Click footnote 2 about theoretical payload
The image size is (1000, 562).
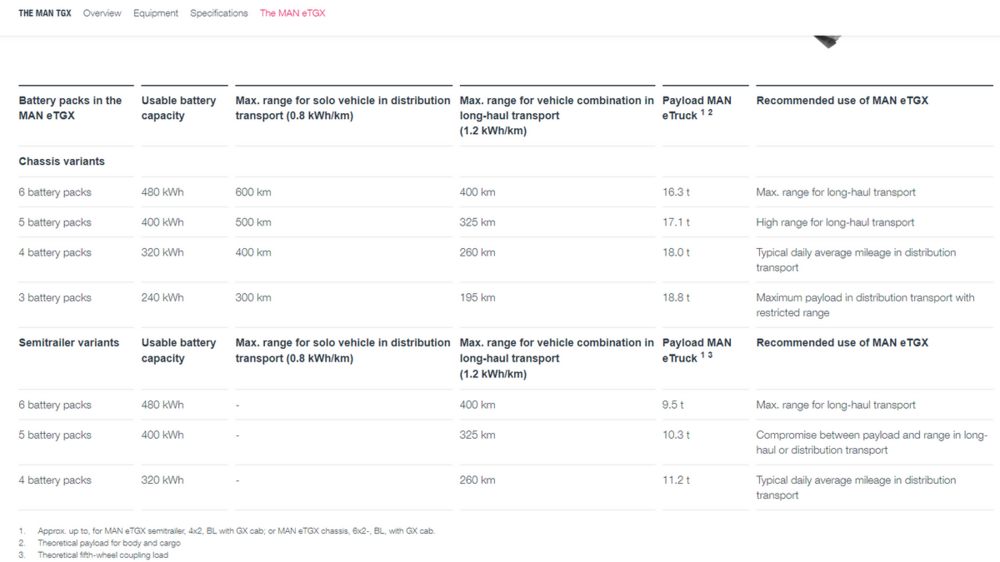109,543
